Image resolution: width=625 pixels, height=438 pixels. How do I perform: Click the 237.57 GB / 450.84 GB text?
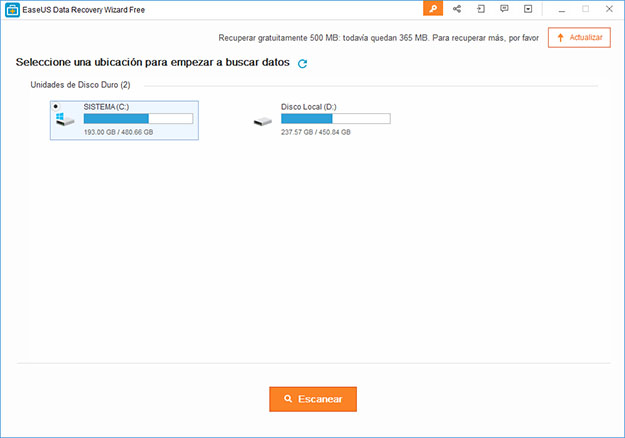point(316,132)
